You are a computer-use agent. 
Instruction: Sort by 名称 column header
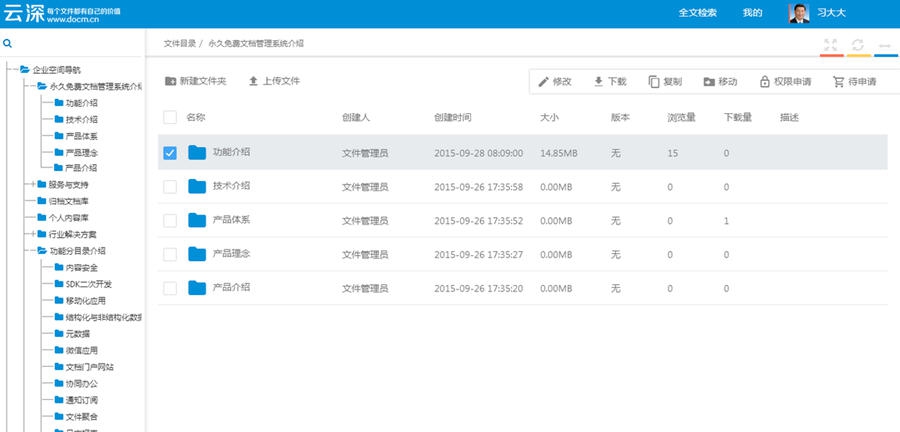[x=195, y=118]
